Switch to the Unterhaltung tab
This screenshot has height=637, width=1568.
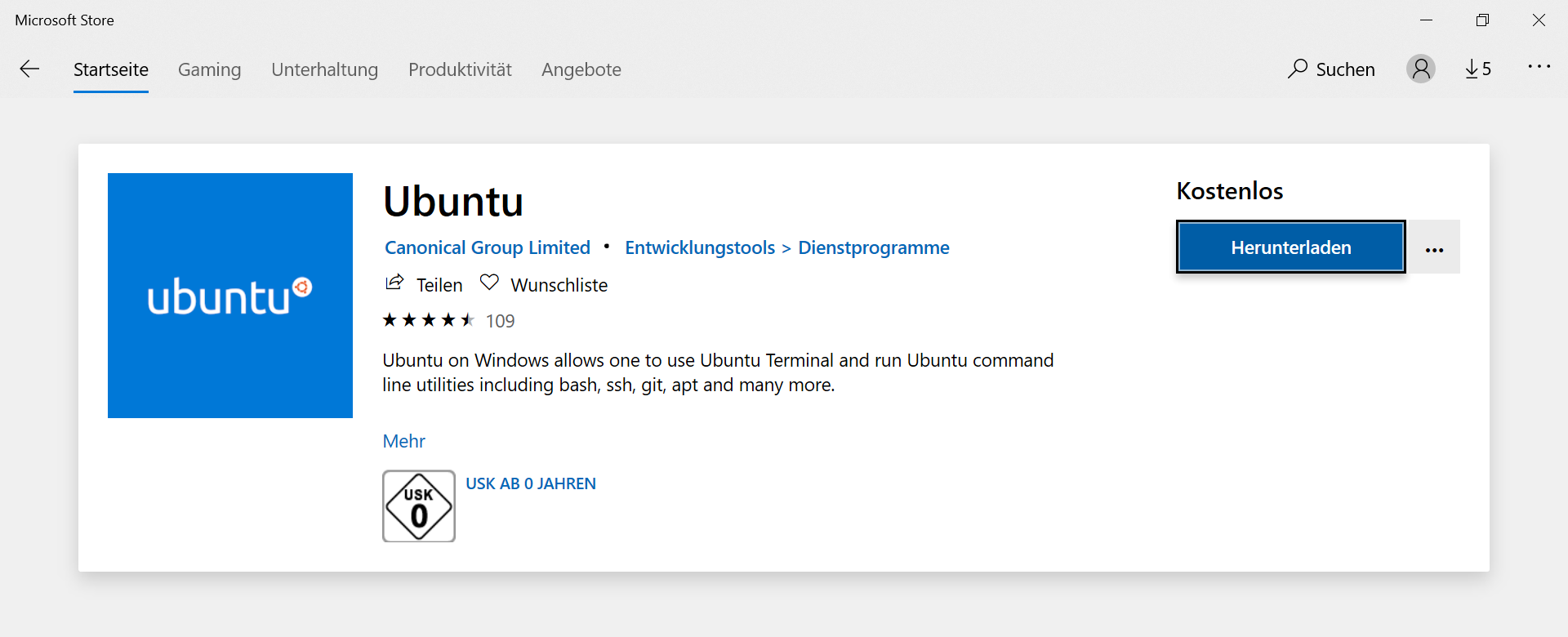pos(325,70)
